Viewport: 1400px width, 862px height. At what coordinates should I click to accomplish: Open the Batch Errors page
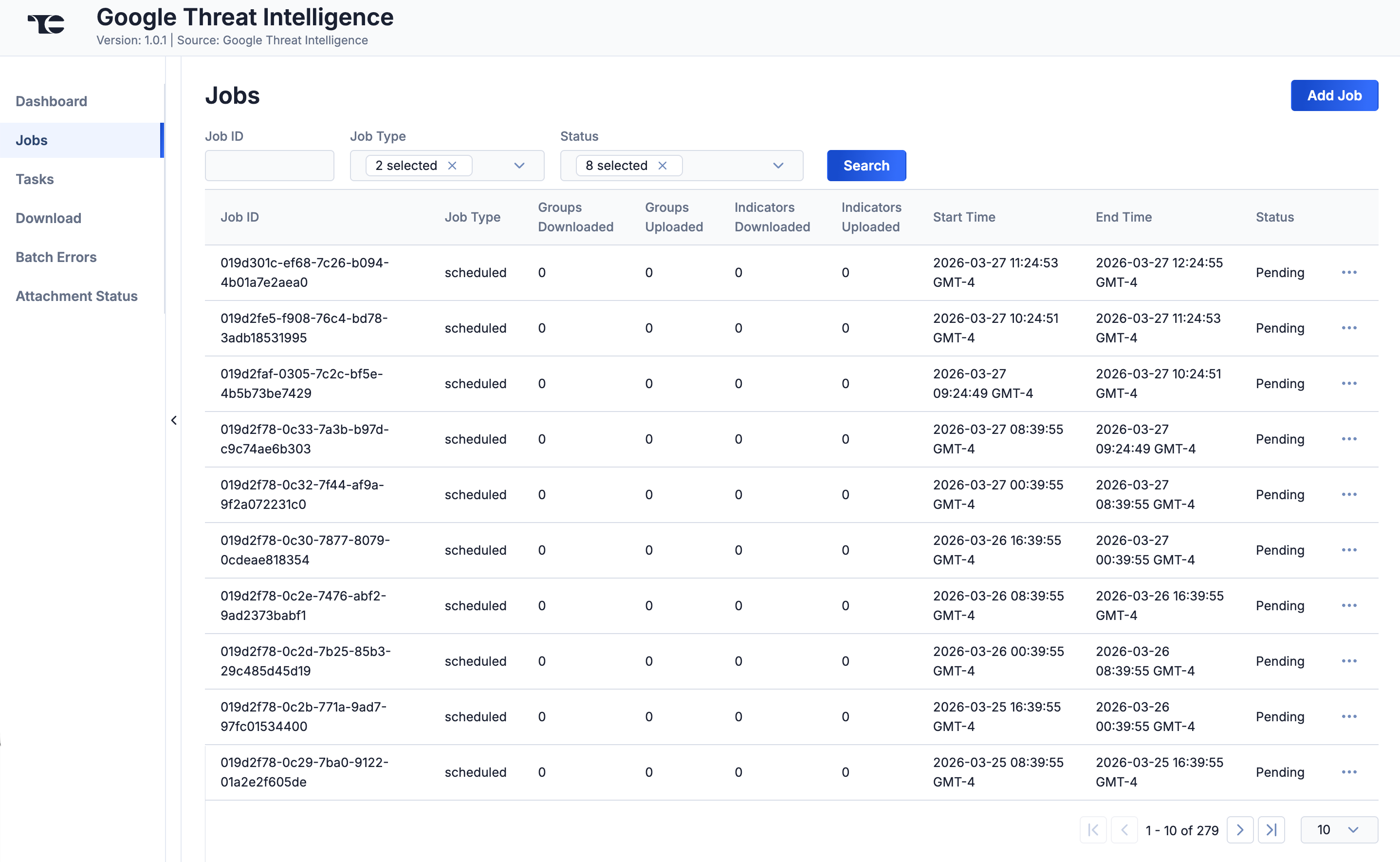(56, 257)
